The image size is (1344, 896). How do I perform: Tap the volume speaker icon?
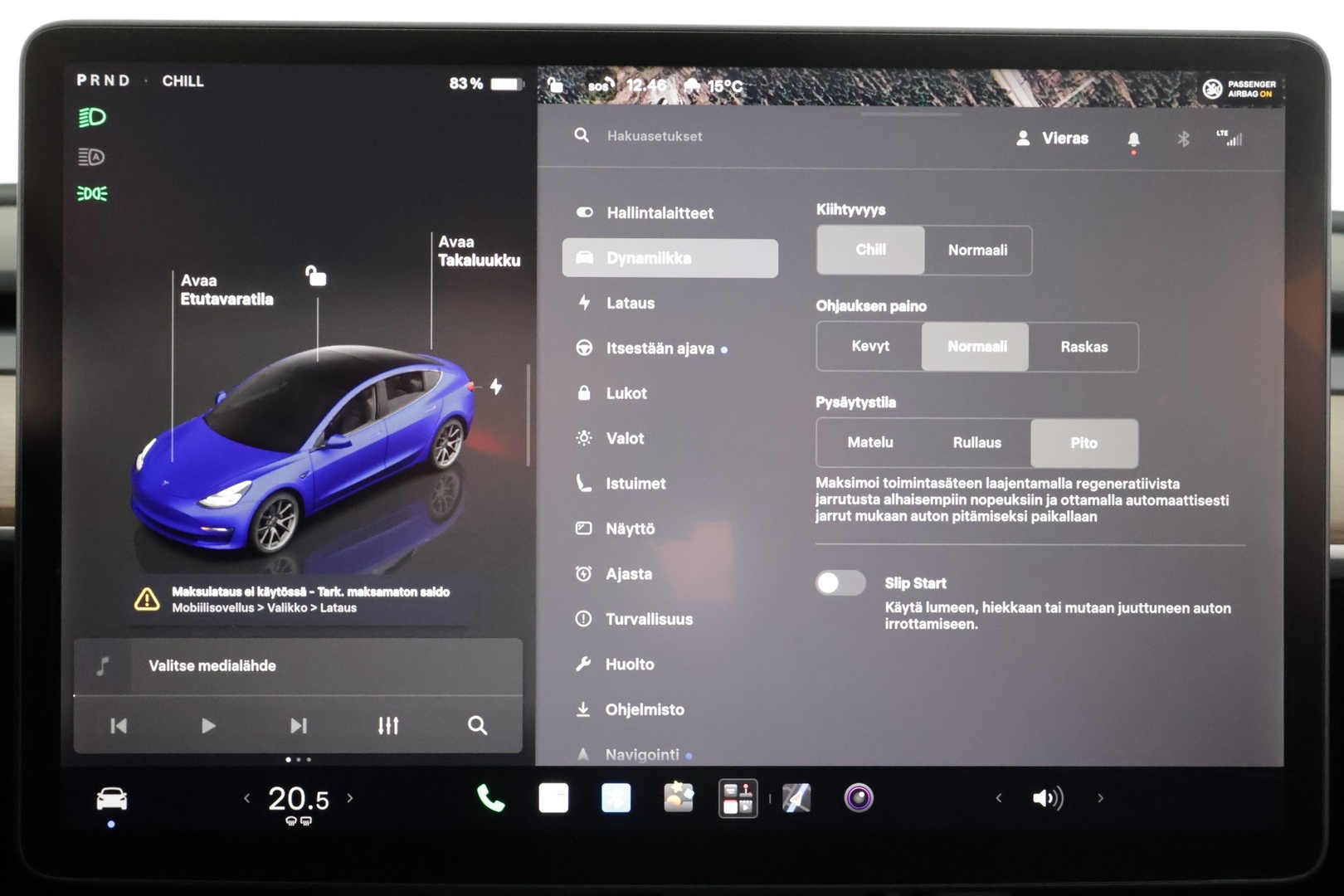click(x=1048, y=798)
